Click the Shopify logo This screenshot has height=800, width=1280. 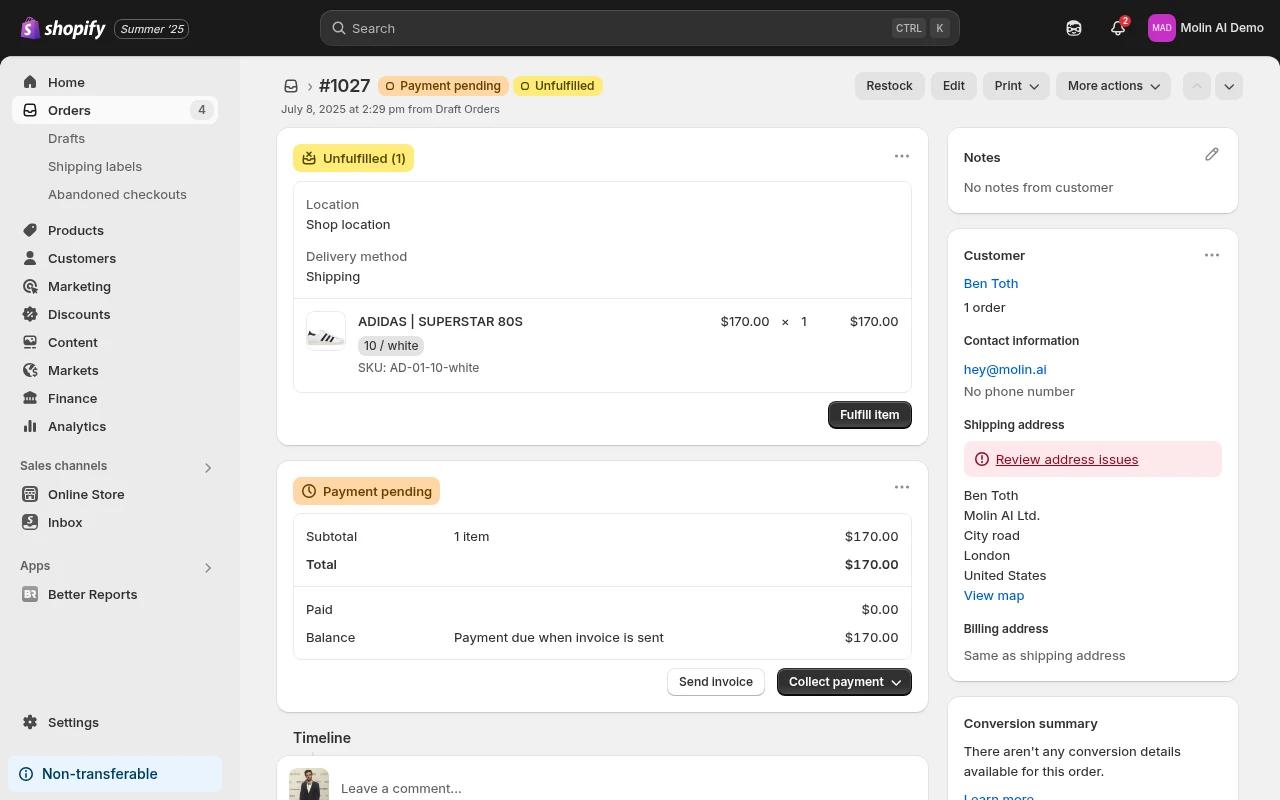[62, 28]
